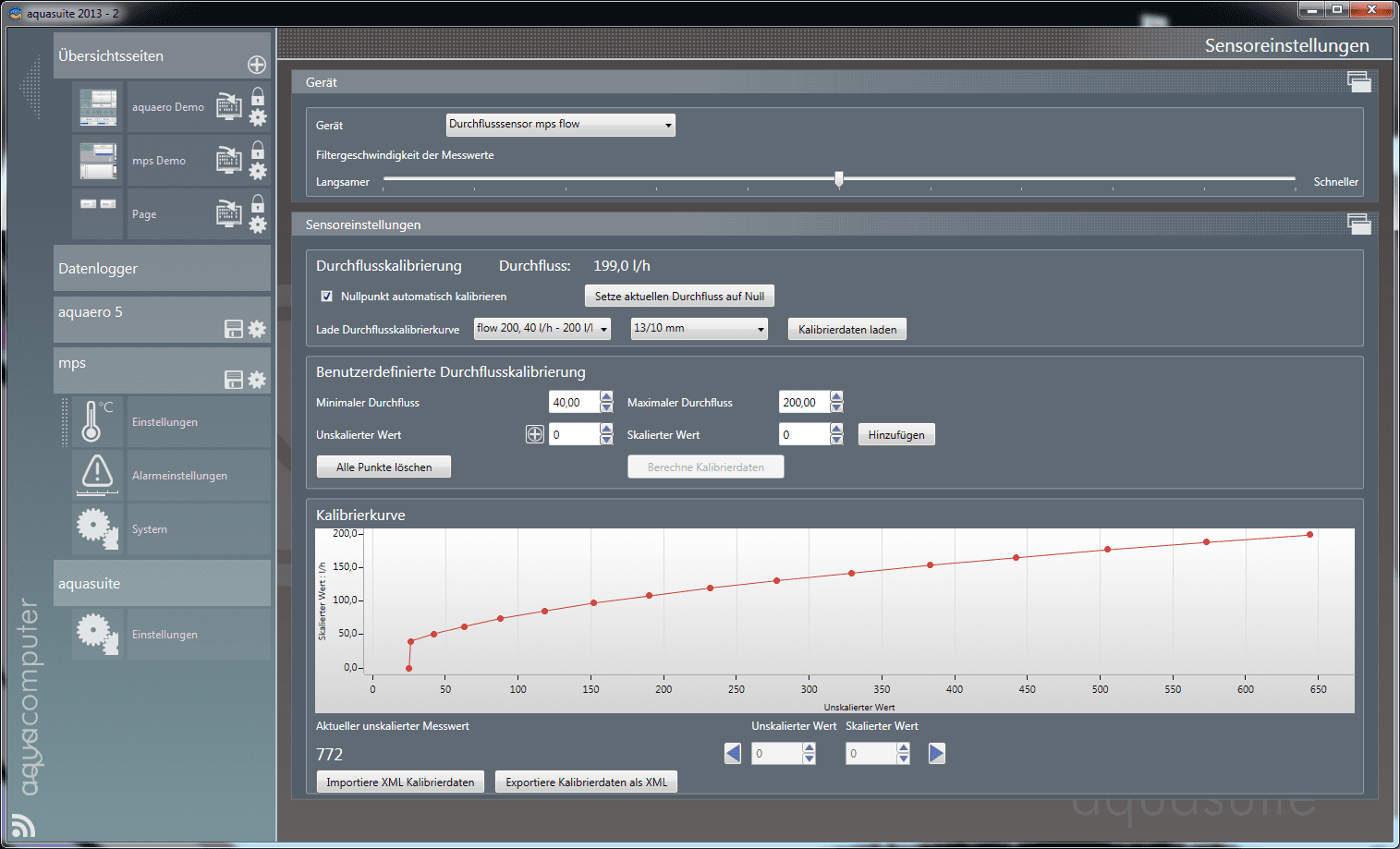1400x849 pixels.
Task: Open mps Einstellungen page
Action: pos(199,422)
